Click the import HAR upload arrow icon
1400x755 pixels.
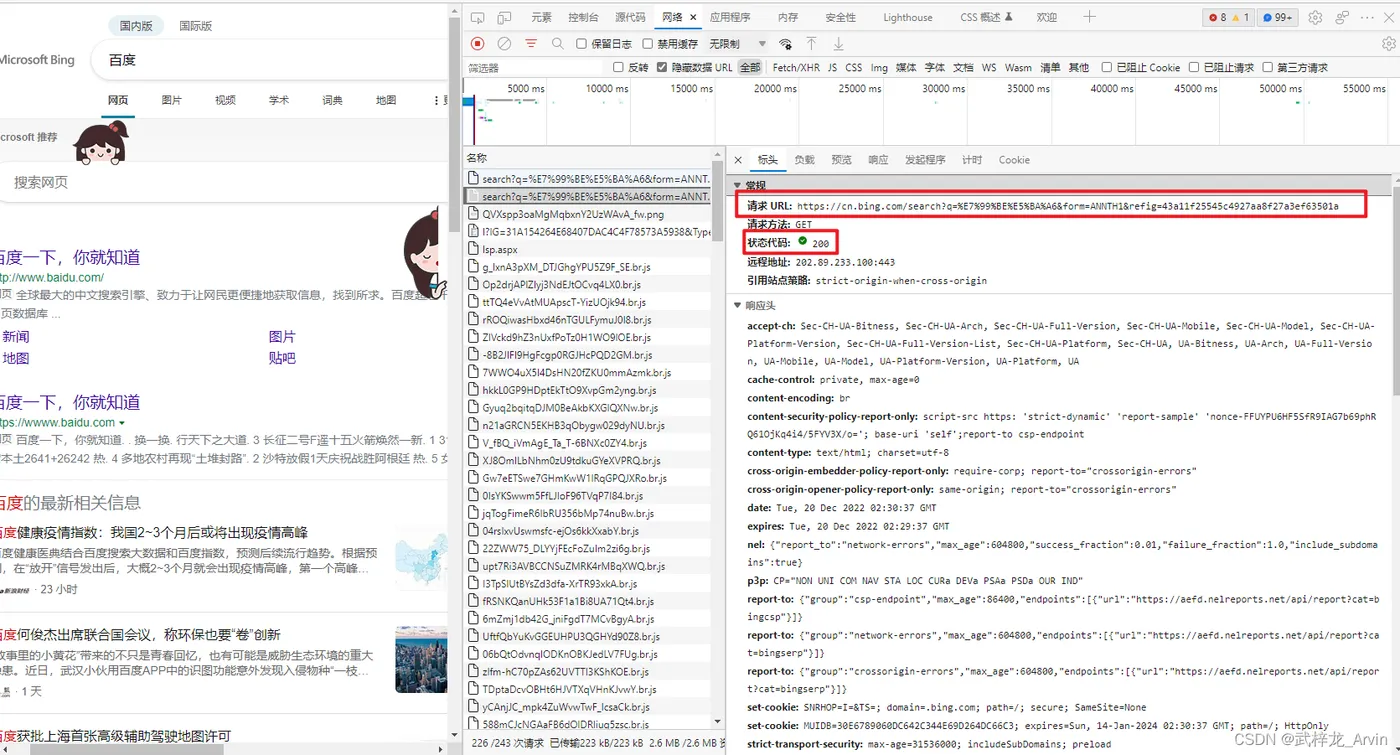tap(812, 44)
